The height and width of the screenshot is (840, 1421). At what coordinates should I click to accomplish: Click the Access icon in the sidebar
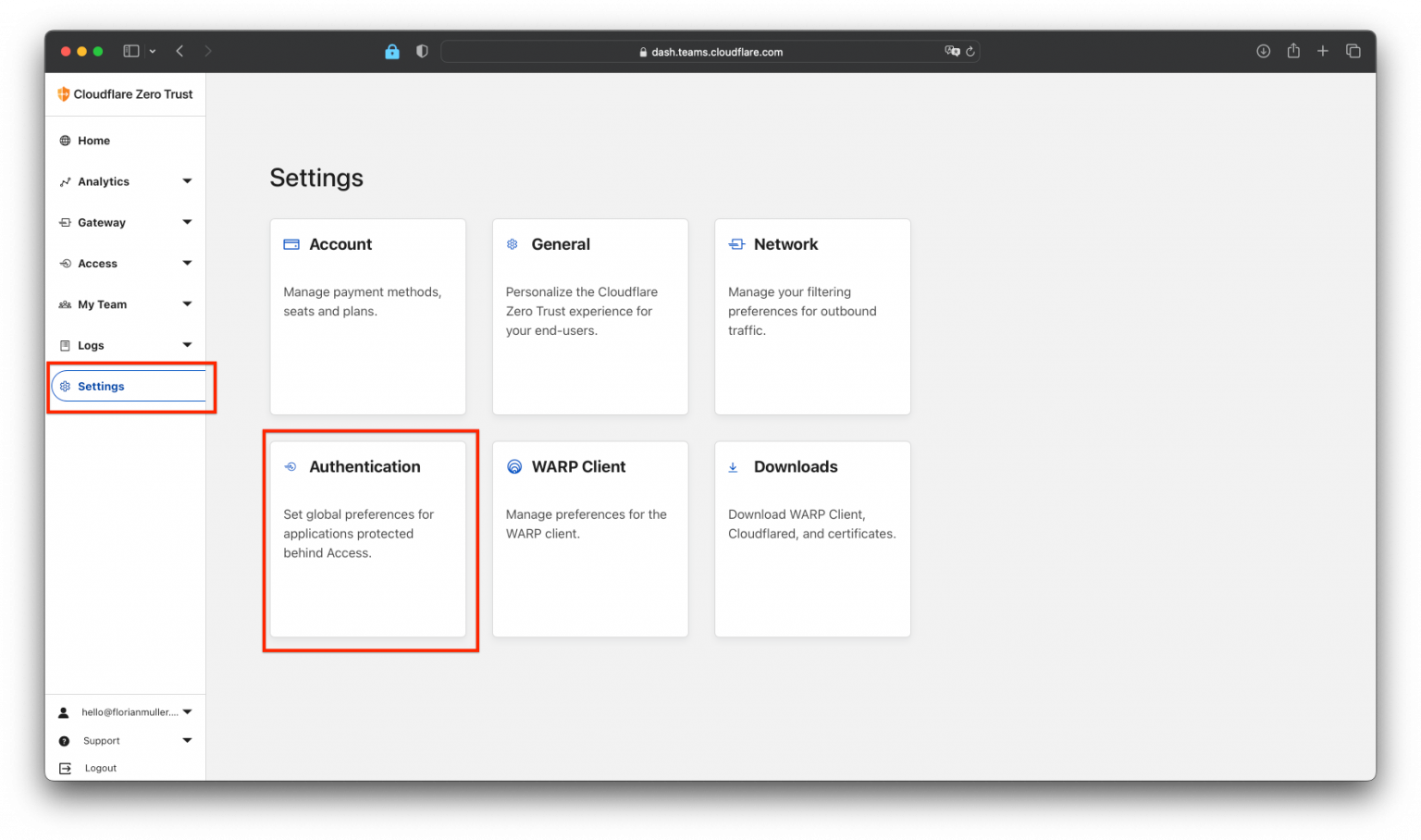[x=64, y=263]
